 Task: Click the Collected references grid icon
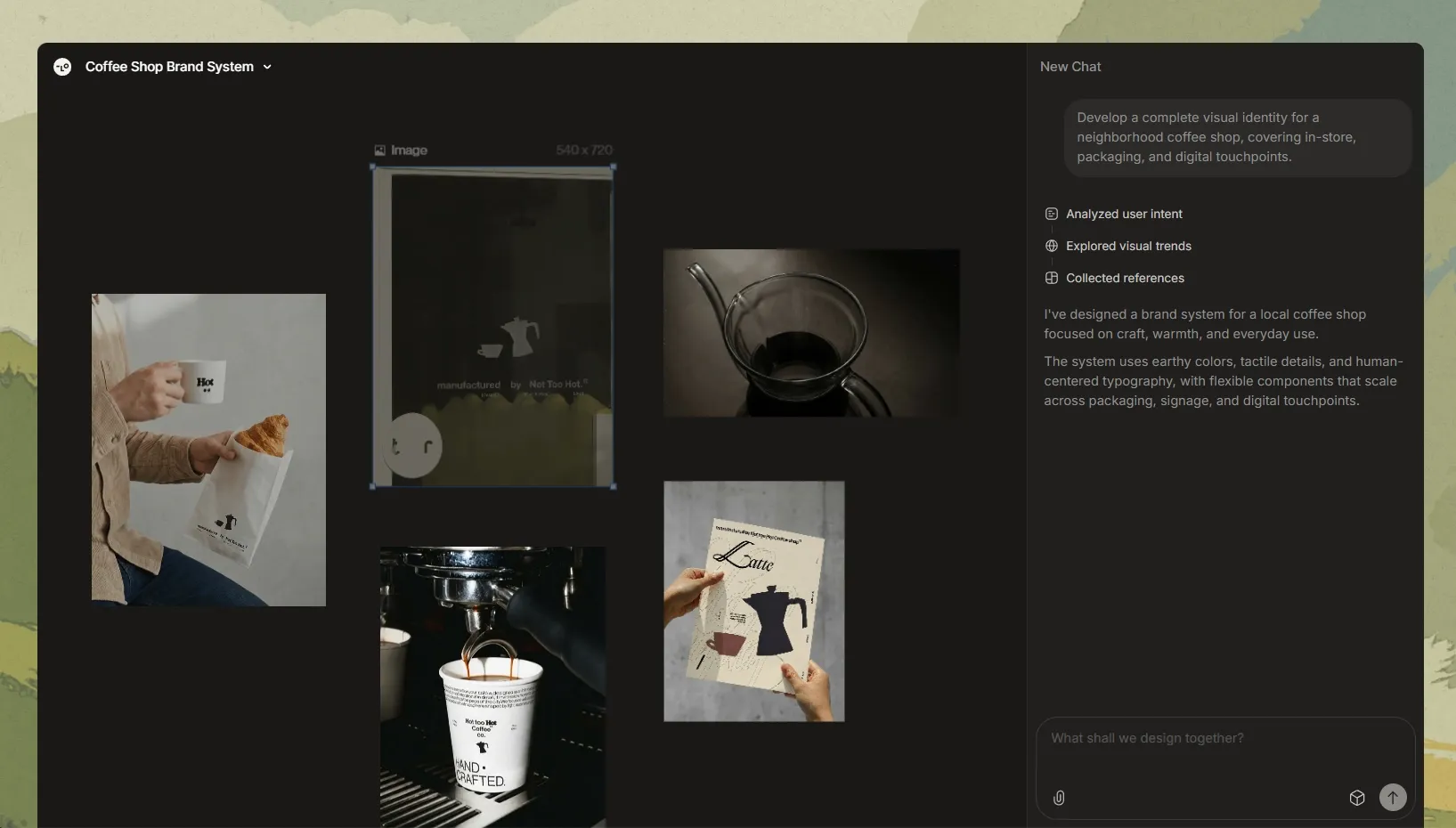[1052, 278]
